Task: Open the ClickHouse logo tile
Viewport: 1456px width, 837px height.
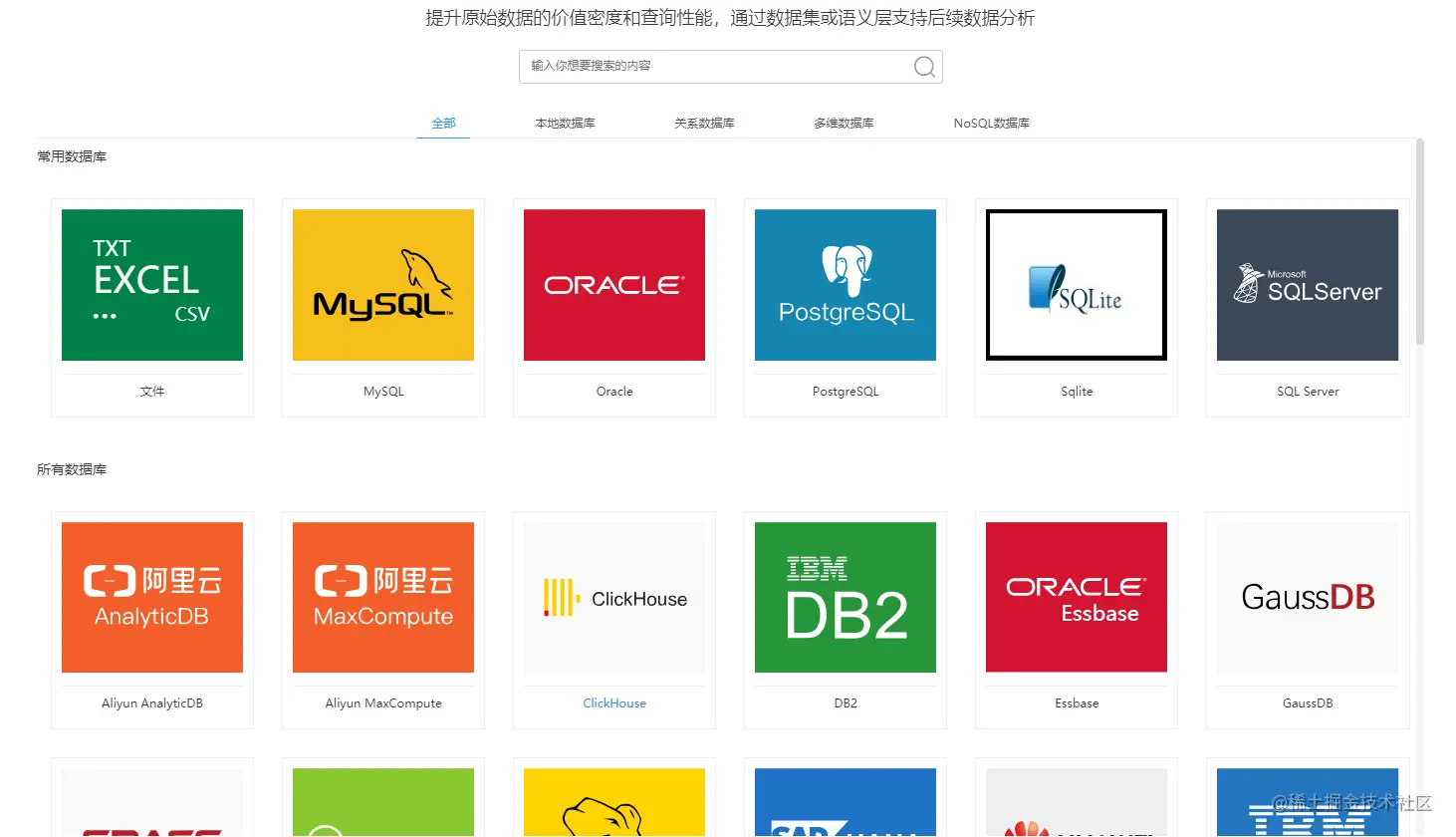Action: tap(614, 597)
